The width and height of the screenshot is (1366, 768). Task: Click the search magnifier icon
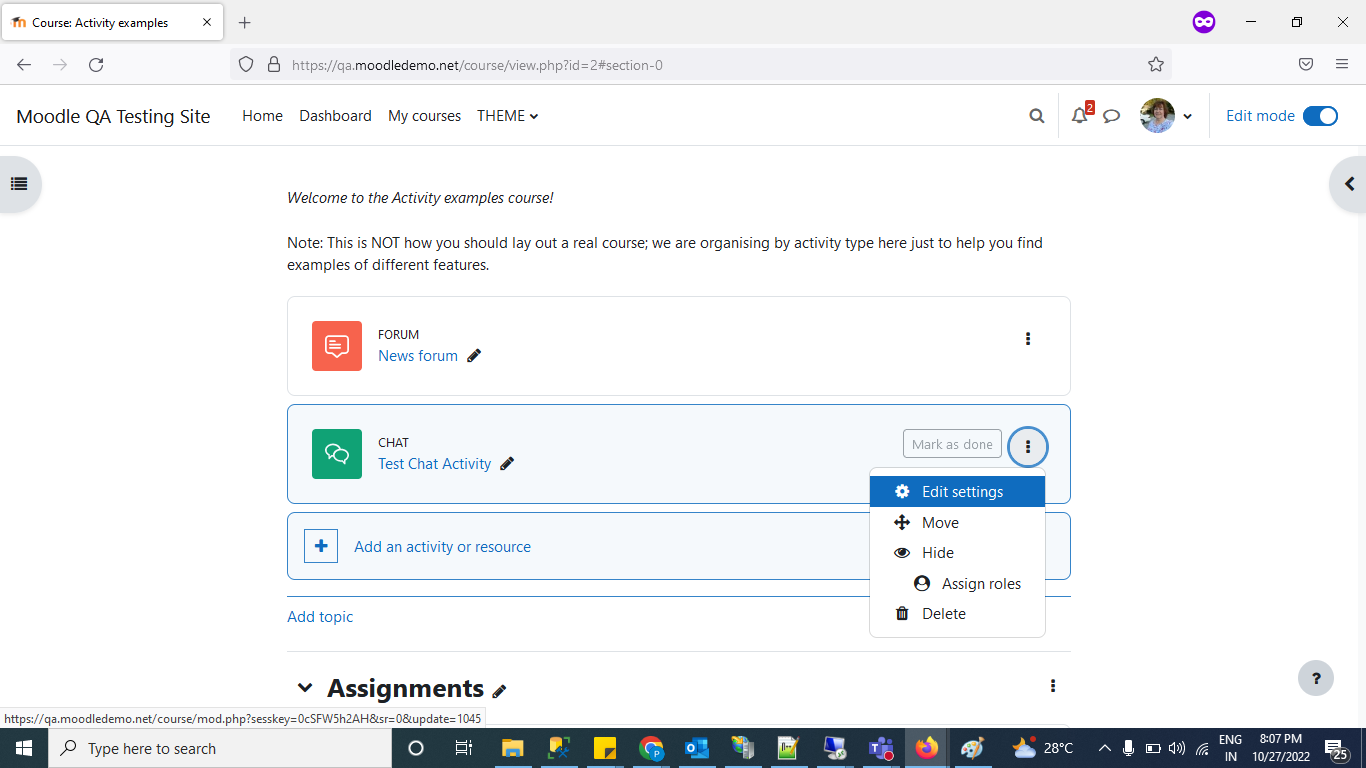point(1037,116)
